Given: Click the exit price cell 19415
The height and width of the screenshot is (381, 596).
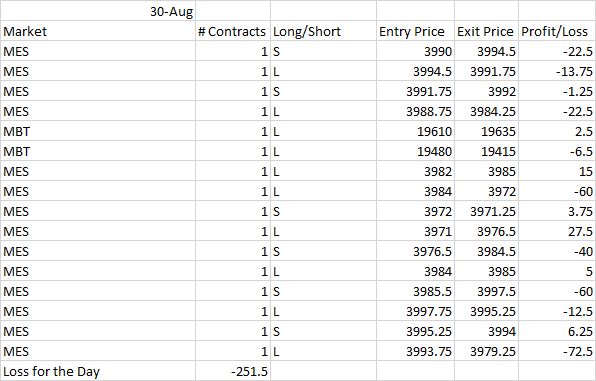Looking at the screenshot, I should 487,151.
